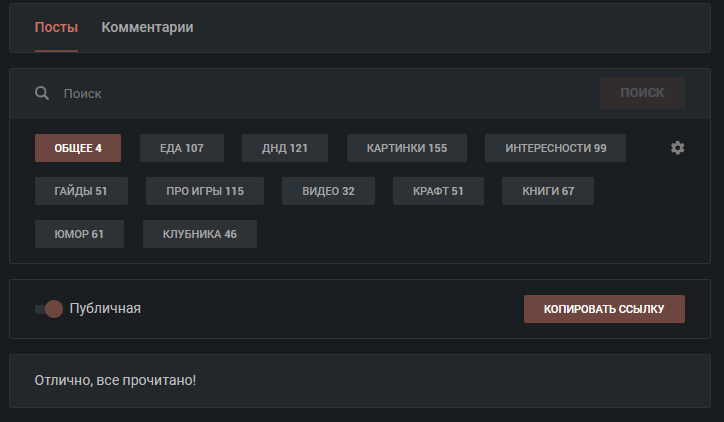724x422 pixels.
Task: Select the ПРО ИГРЫ 115 tag
Action: tap(205, 191)
